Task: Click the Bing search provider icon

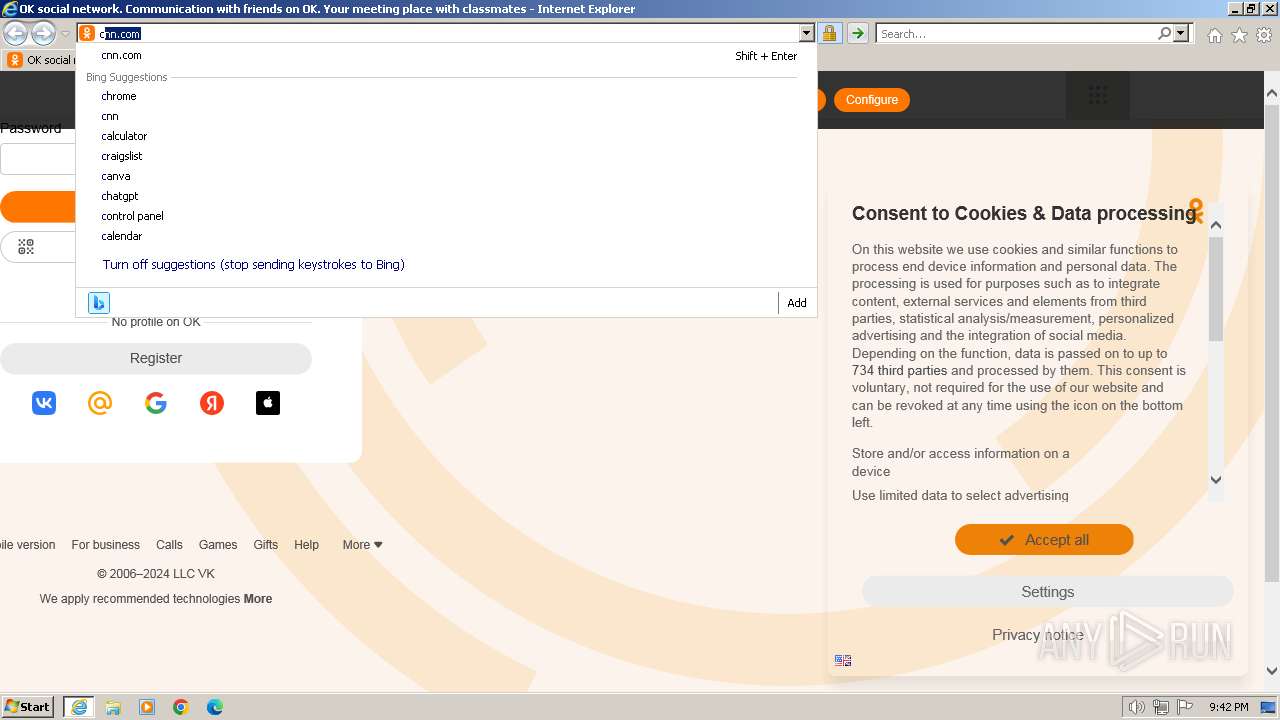Action: click(x=99, y=303)
